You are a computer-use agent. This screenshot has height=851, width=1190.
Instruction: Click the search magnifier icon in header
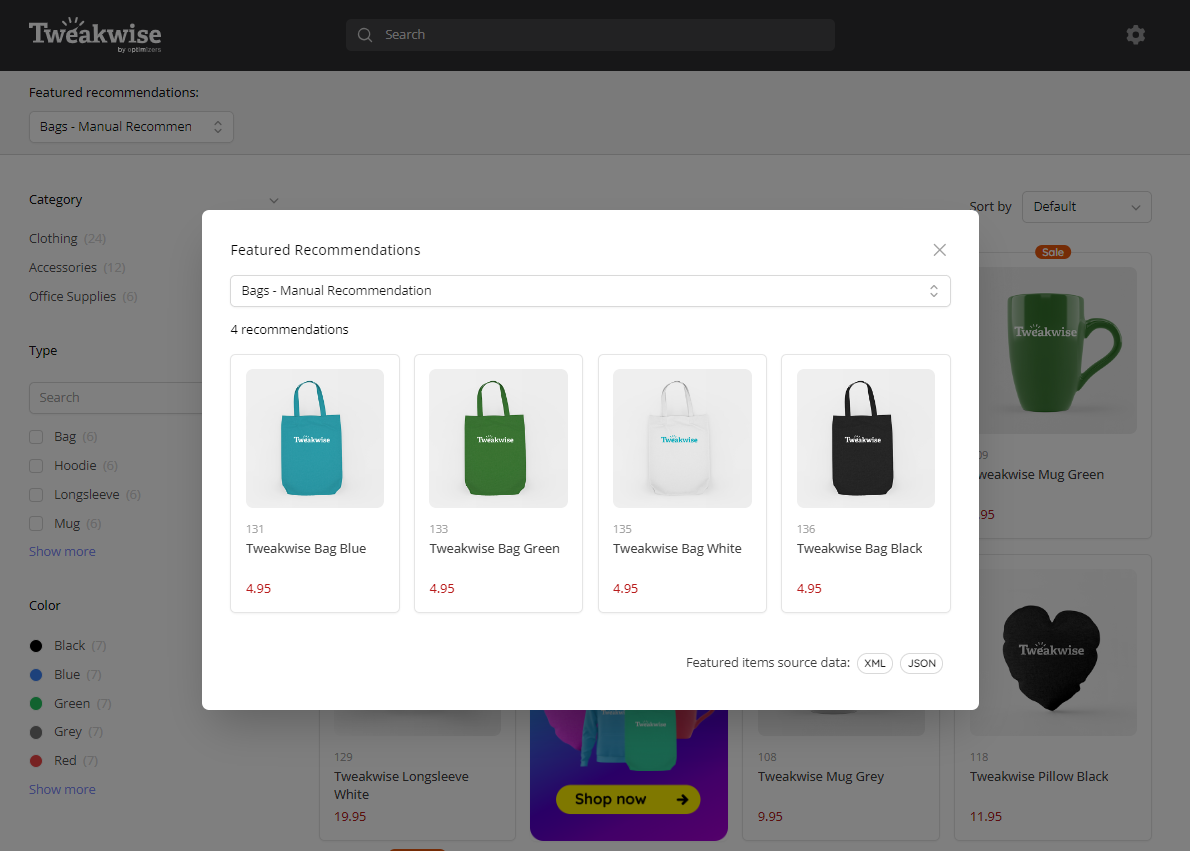click(365, 35)
